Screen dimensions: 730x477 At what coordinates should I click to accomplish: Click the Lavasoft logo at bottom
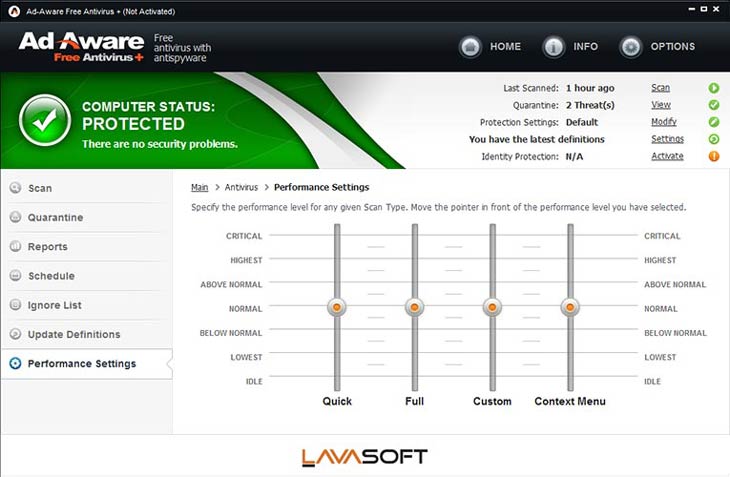point(365,457)
